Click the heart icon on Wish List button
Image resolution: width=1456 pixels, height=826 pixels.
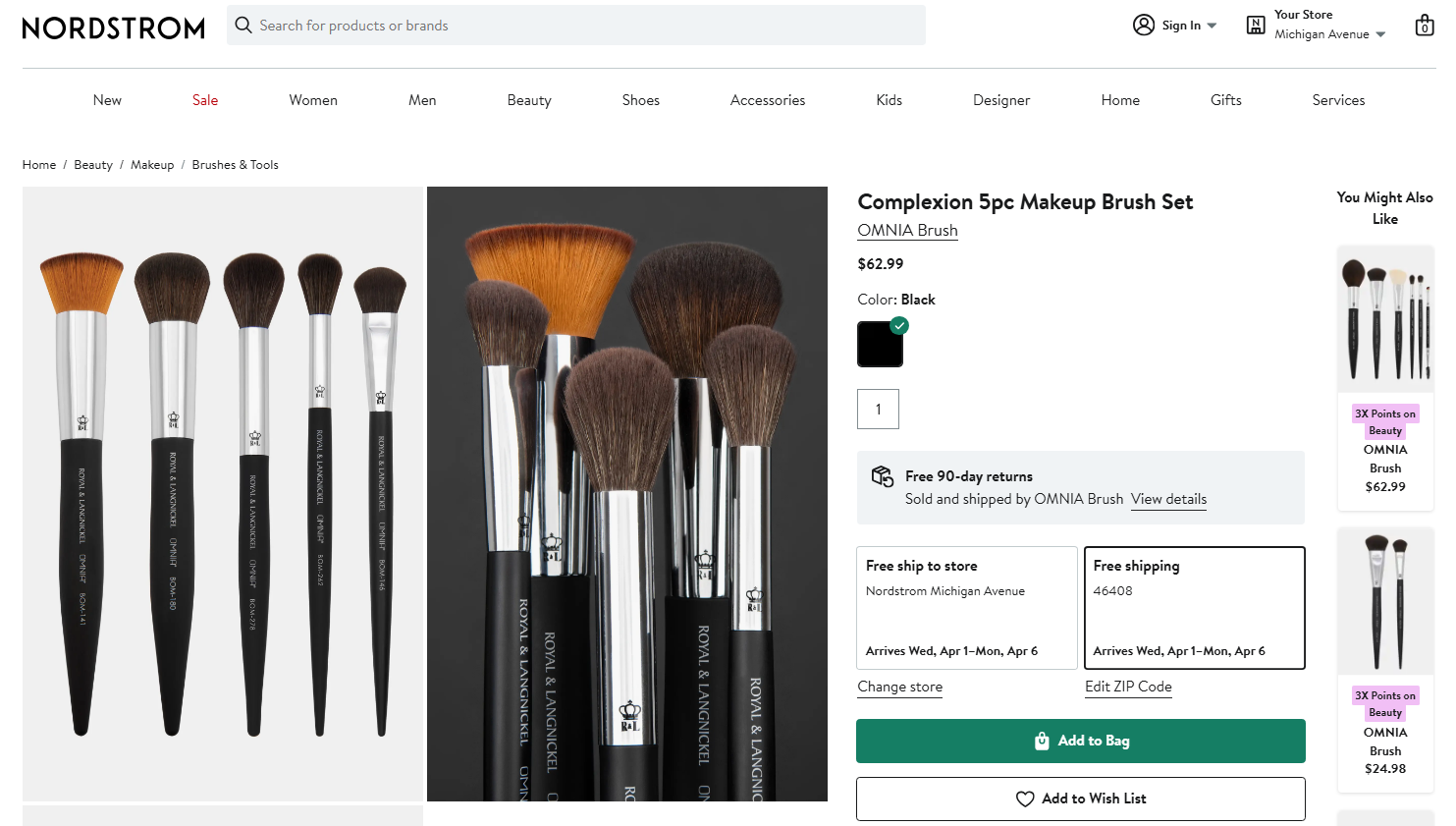[1025, 799]
